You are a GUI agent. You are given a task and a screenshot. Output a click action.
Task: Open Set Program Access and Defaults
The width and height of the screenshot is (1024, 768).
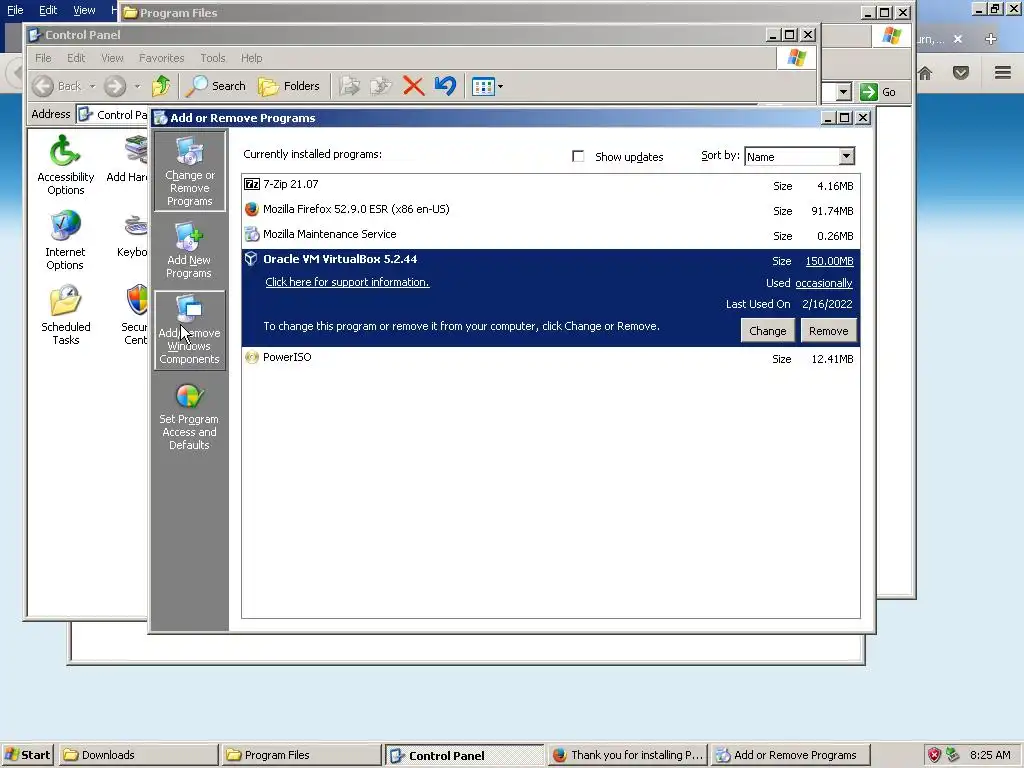(189, 415)
